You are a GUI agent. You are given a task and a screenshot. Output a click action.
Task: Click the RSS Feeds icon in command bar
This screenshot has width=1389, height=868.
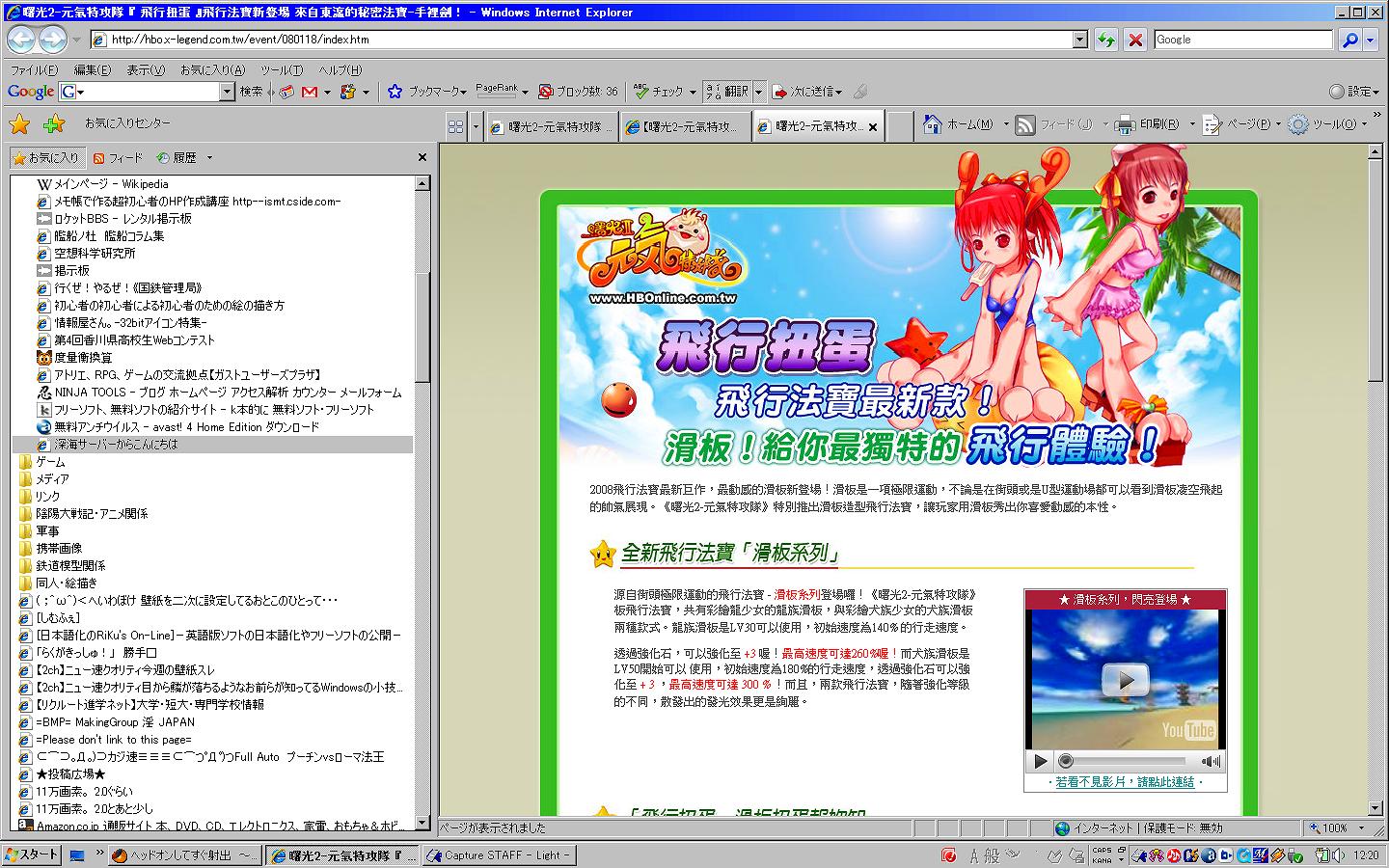[x=1025, y=124]
